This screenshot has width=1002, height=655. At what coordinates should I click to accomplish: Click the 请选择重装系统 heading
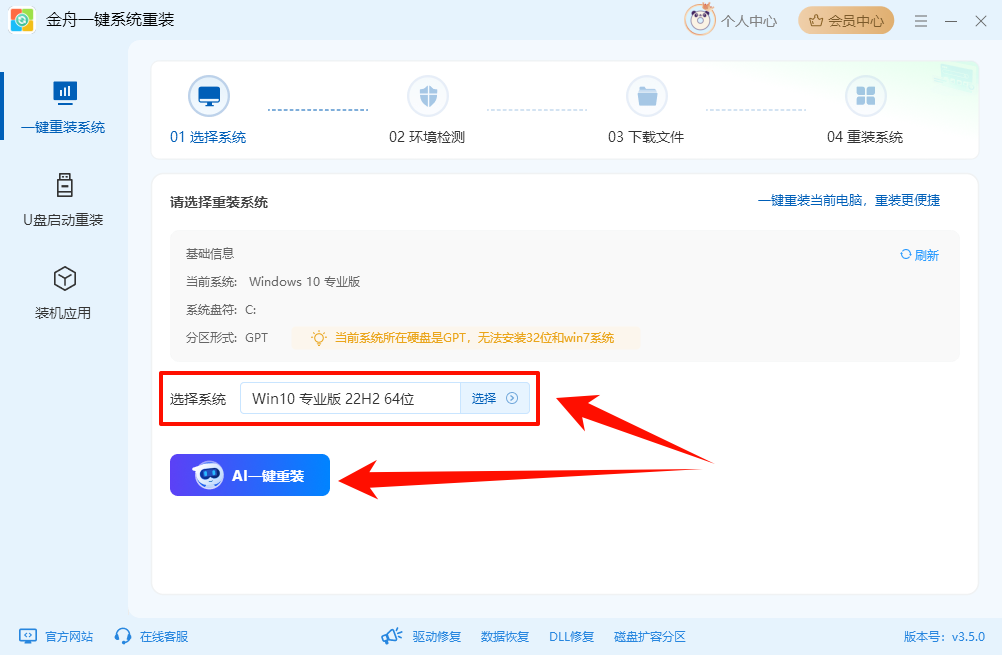pos(219,203)
